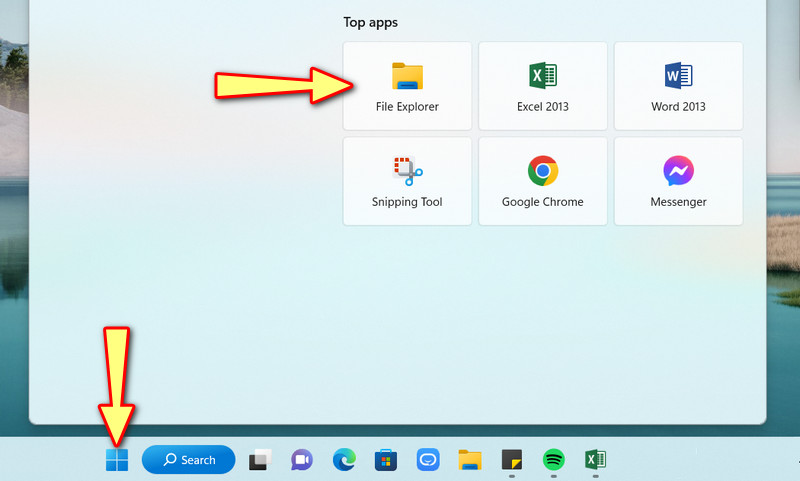
Task: Open the taskbar Search box
Action: [189, 460]
